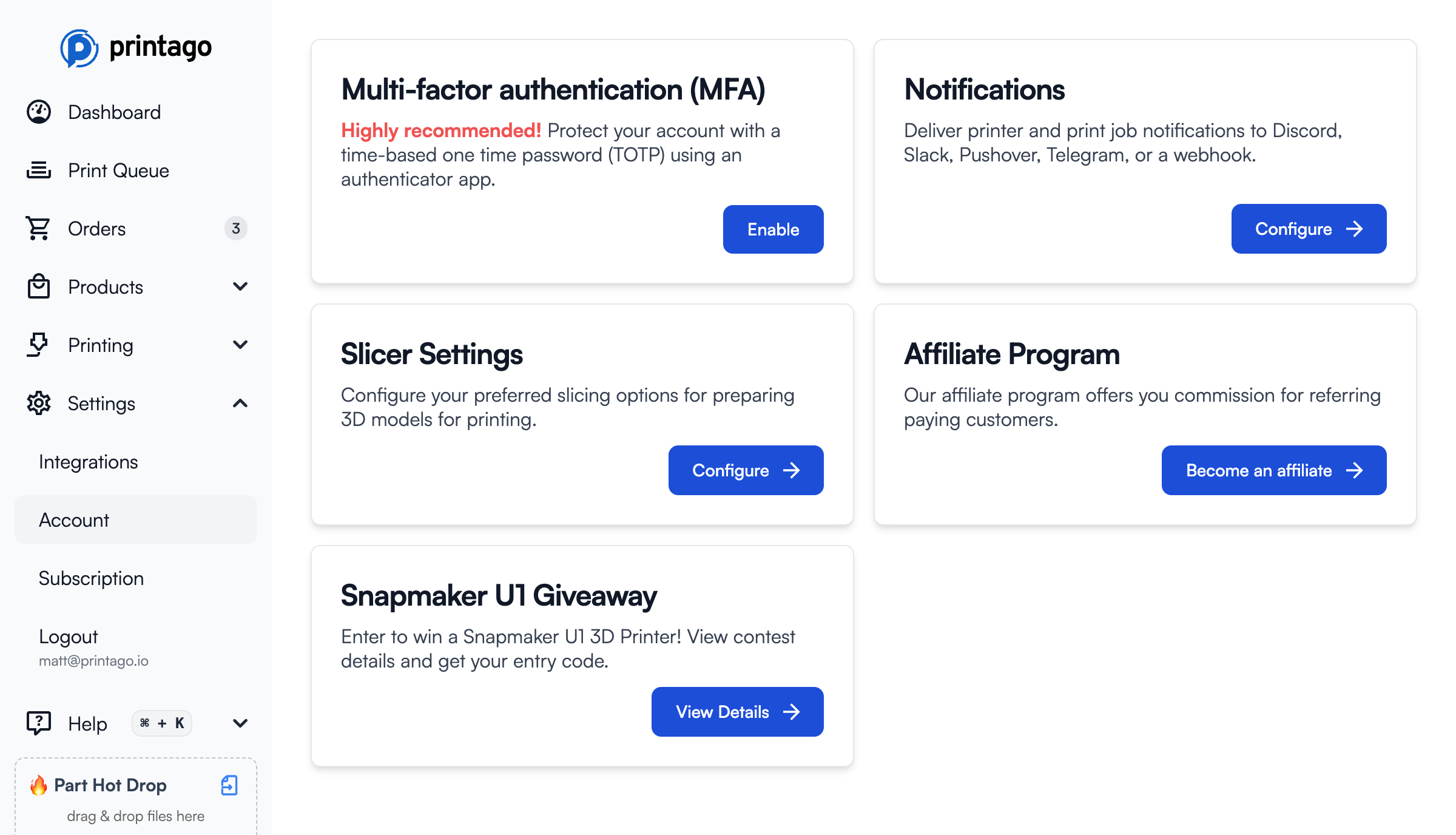Click the Settings gear icon
This screenshot has height=835, width=1456.
(x=39, y=403)
